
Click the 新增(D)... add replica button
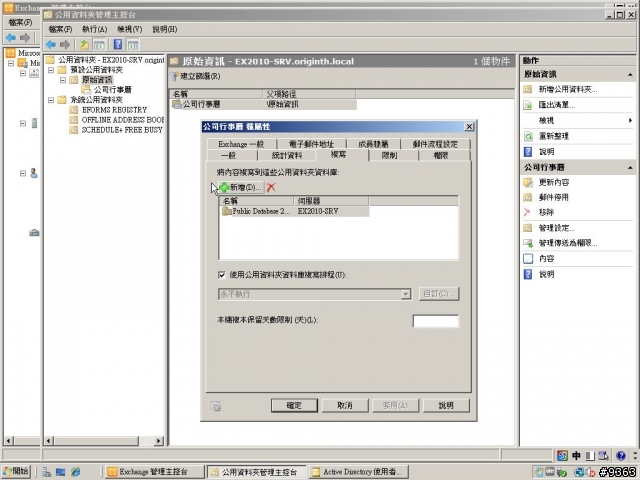point(241,187)
